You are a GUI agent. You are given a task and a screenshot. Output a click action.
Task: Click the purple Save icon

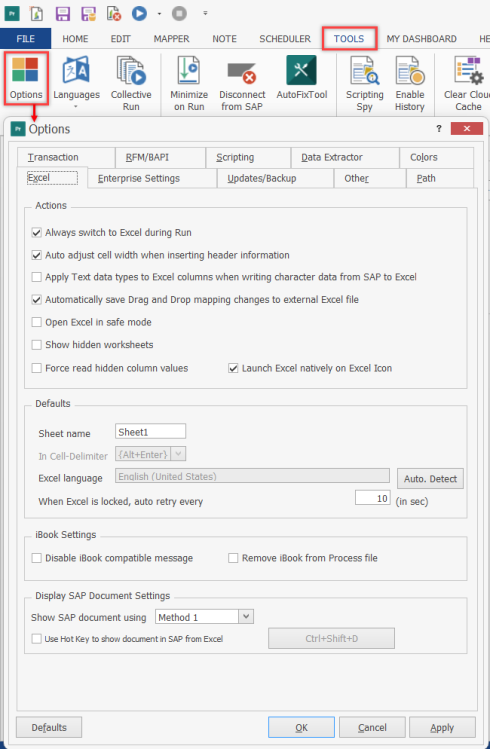pos(63,14)
